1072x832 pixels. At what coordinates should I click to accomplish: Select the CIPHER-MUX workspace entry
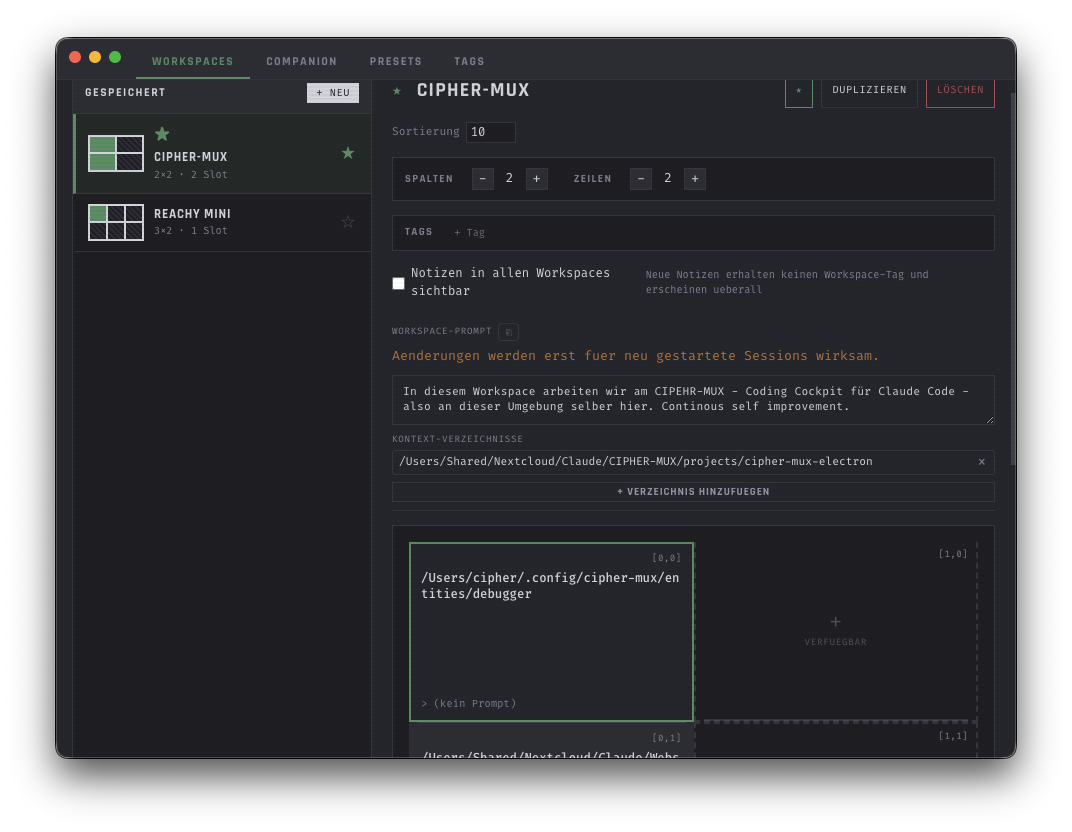pos(223,154)
